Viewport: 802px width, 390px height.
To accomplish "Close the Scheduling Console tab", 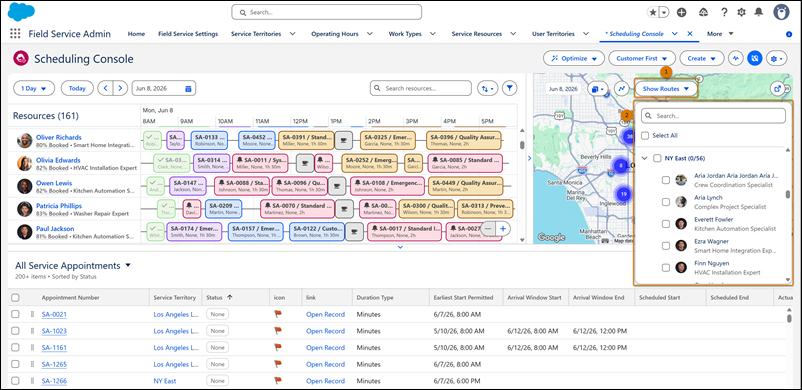I will point(689,34).
